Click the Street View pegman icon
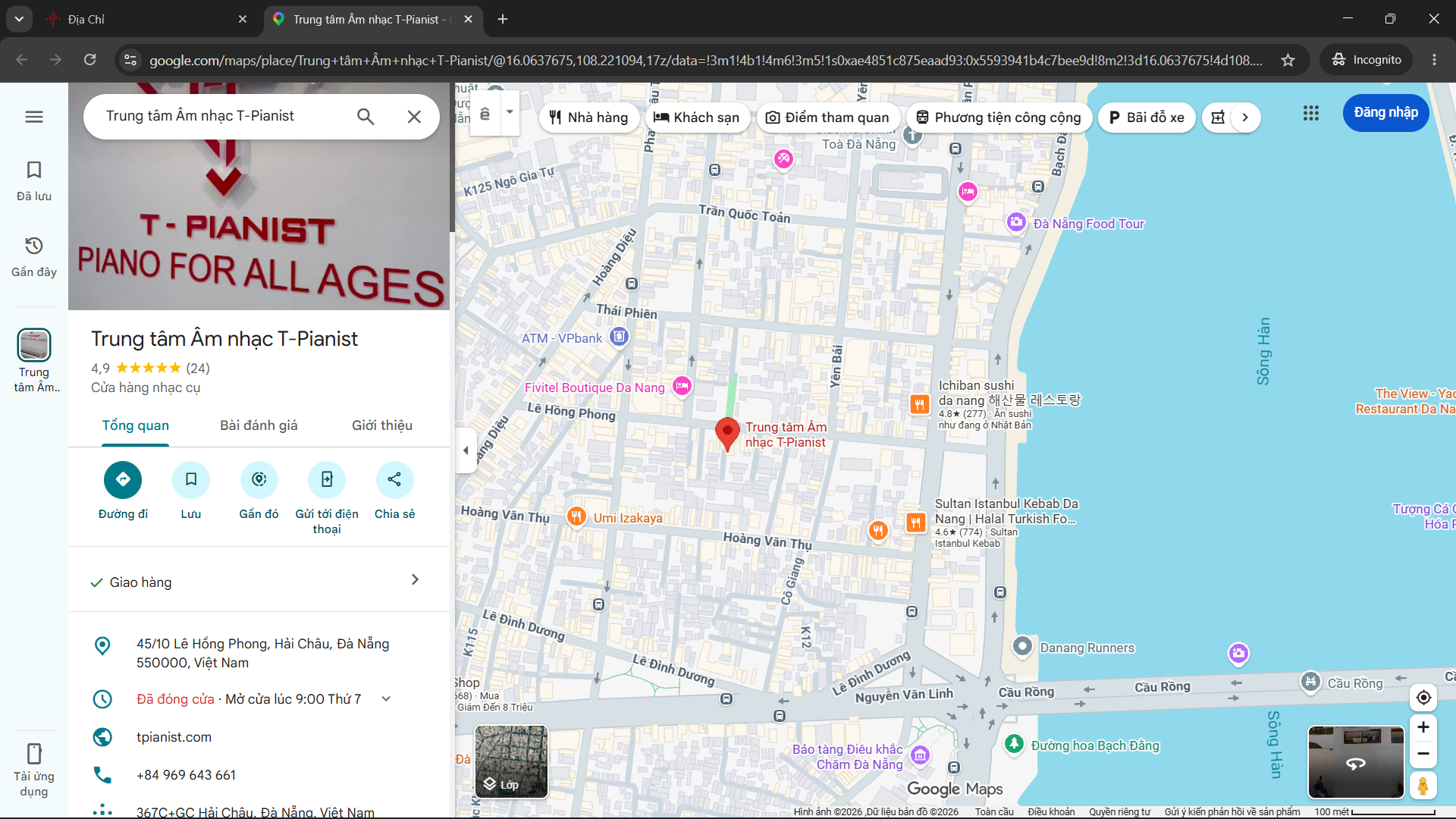This screenshot has height=819, width=1456. pos(1423,786)
